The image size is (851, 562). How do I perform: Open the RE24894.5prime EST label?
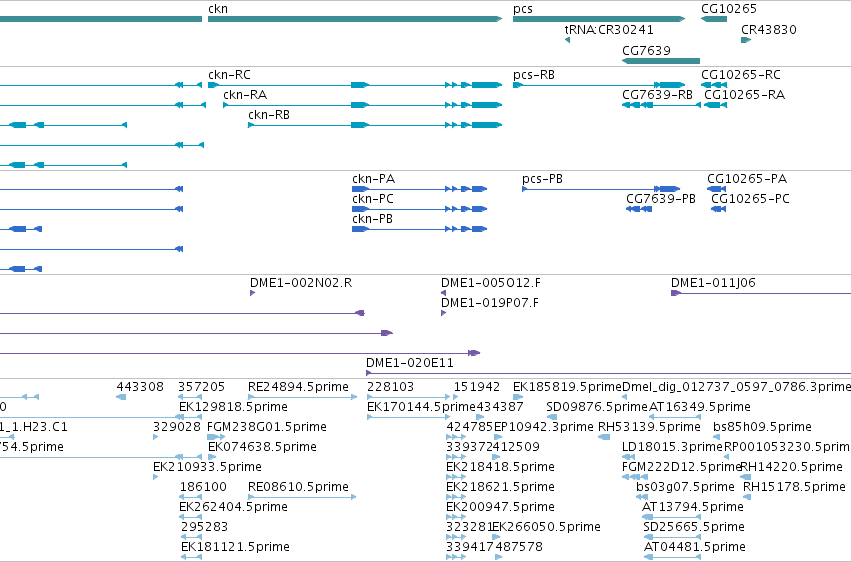pyautogui.click(x=298, y=387)
